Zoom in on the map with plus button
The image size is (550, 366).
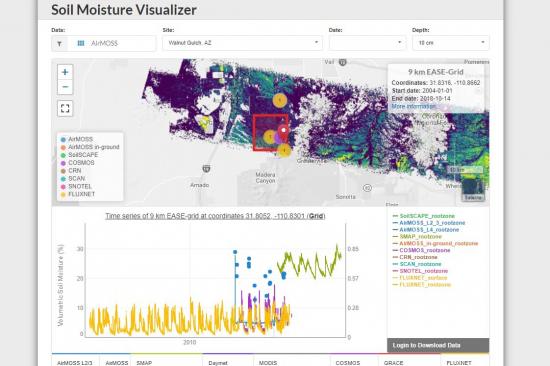pyautogui.click(x=65, y=72)
